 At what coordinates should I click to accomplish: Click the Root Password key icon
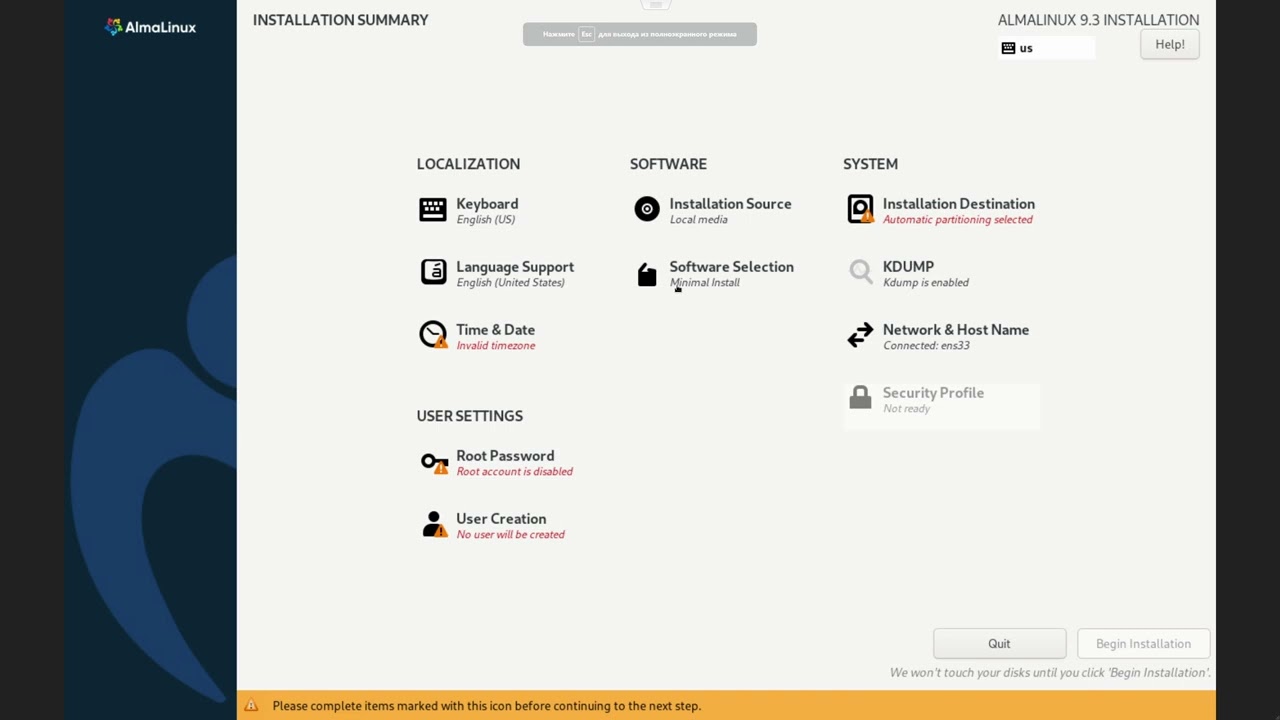point(434,462)
